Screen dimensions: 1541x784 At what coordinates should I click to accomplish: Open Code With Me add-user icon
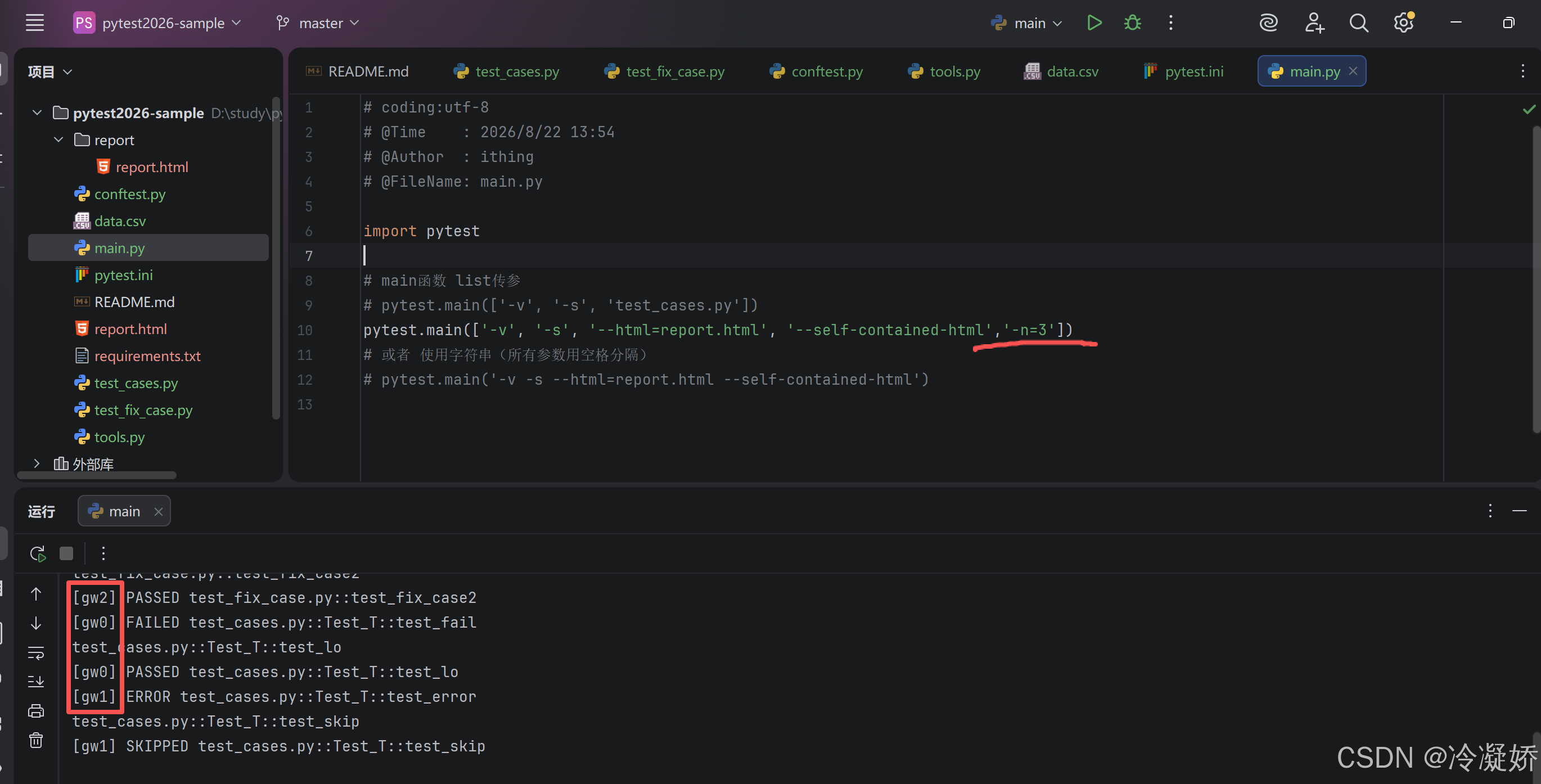1314,22
